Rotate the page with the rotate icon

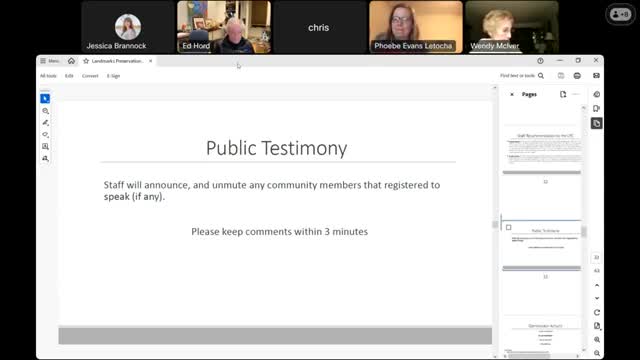tap(597, 312)
